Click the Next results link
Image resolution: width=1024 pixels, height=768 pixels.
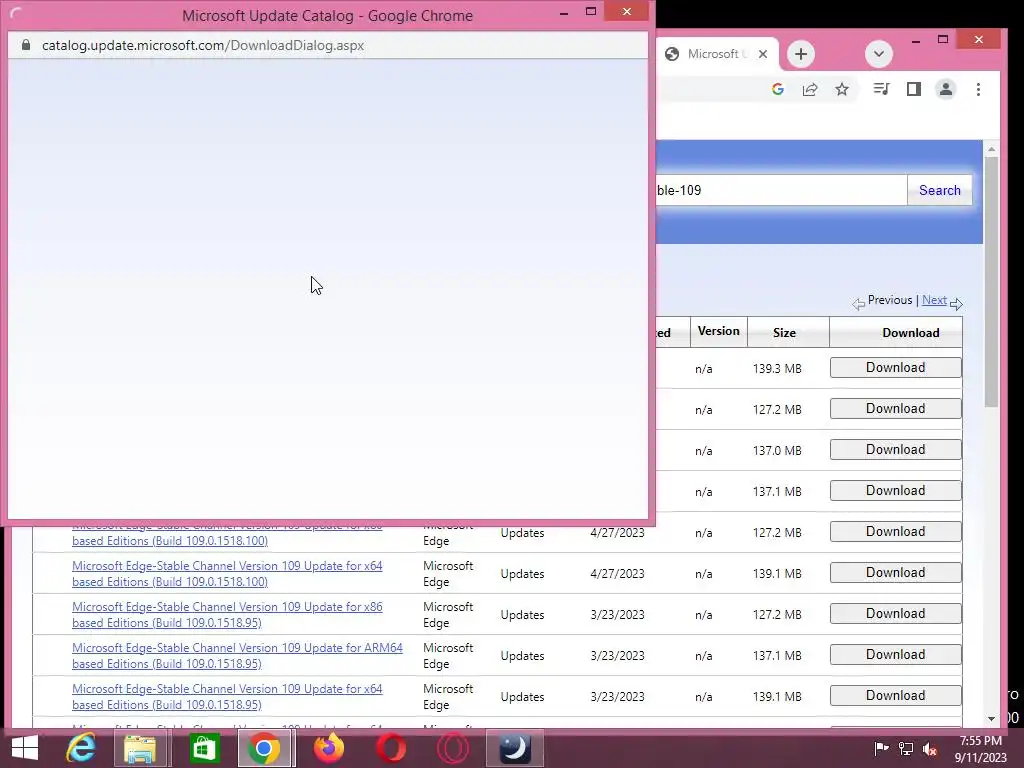pos(934,300)
